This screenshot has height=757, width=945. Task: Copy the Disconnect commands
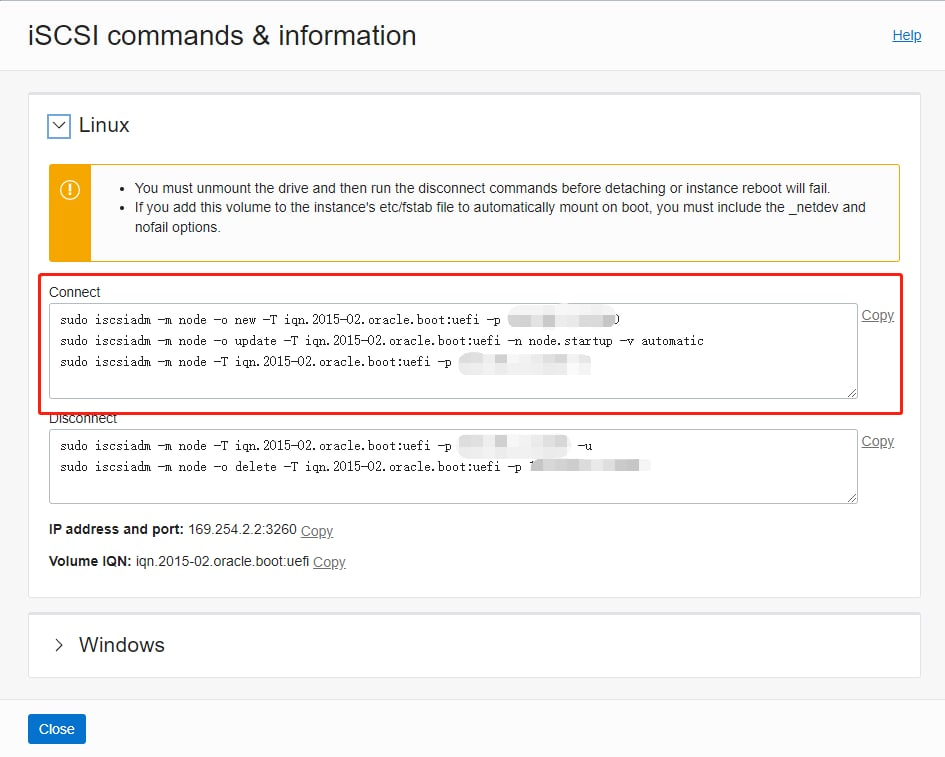(x=877, y=441)
